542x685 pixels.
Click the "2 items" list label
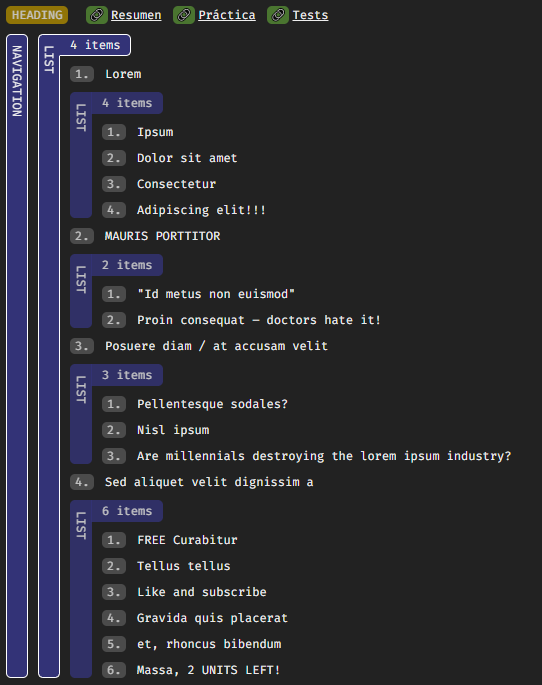click(127, 265)
